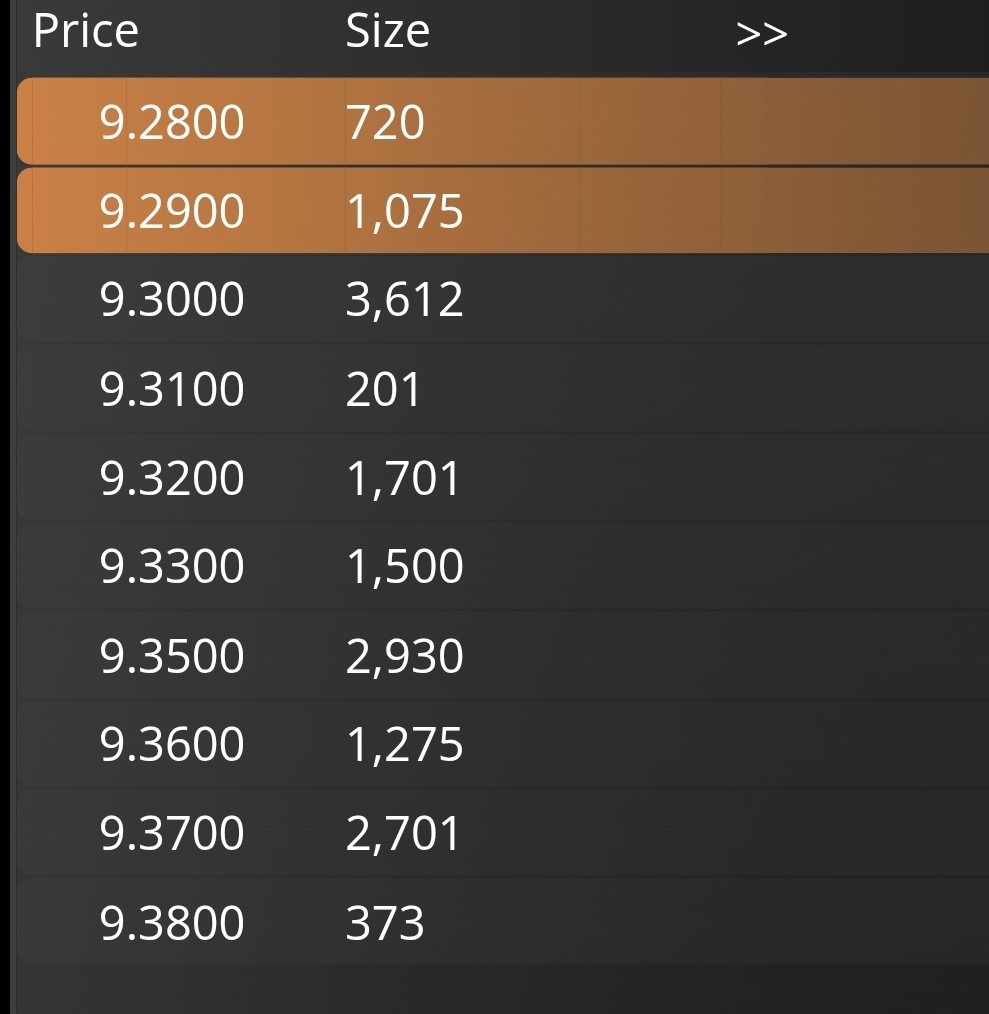Image resolution: width=989 pixels, height=1014 pixels.
Task: Click the 2,930 size quantity
Action: (404, 656)
